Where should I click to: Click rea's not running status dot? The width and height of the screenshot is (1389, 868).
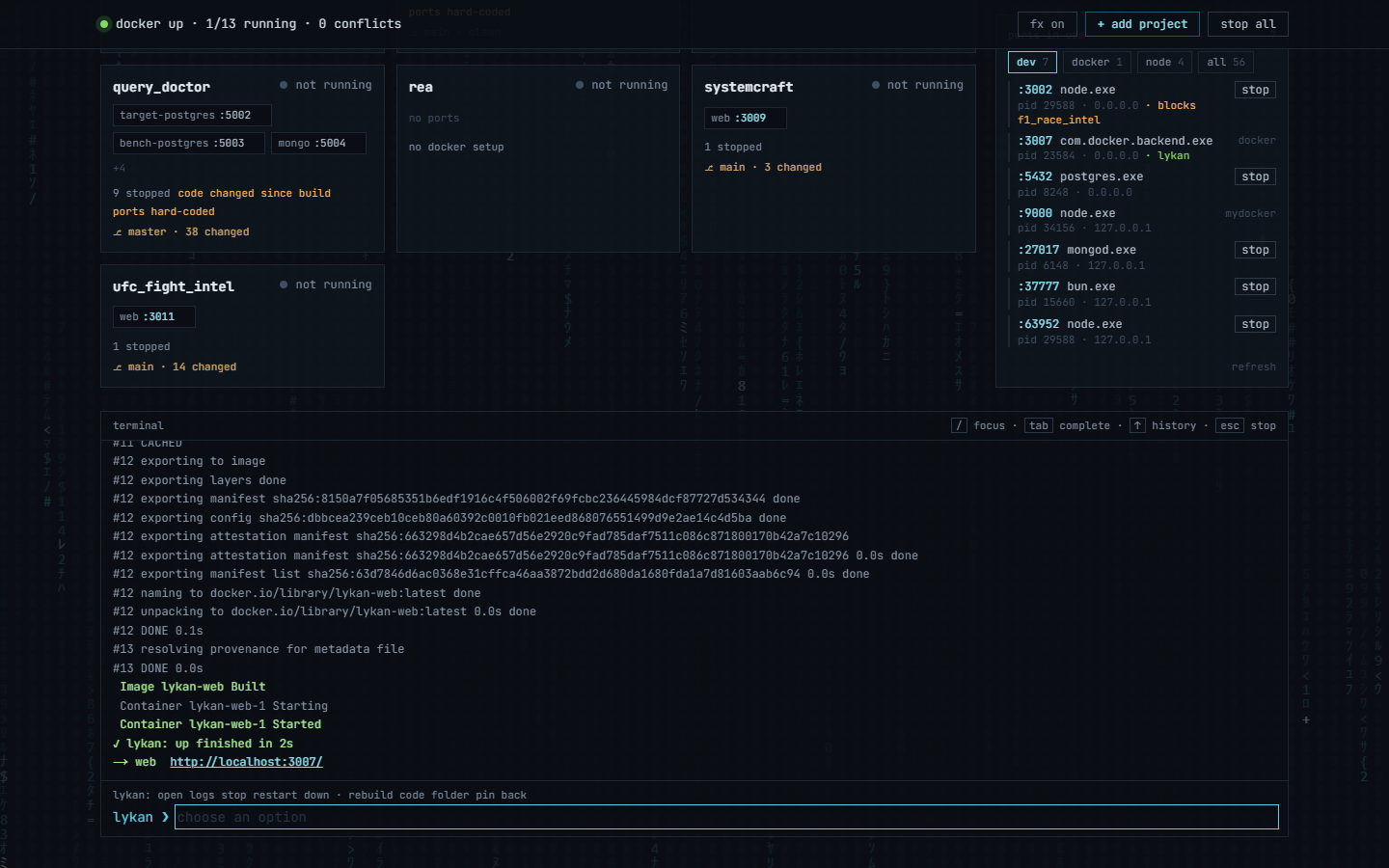coord(580,85)
